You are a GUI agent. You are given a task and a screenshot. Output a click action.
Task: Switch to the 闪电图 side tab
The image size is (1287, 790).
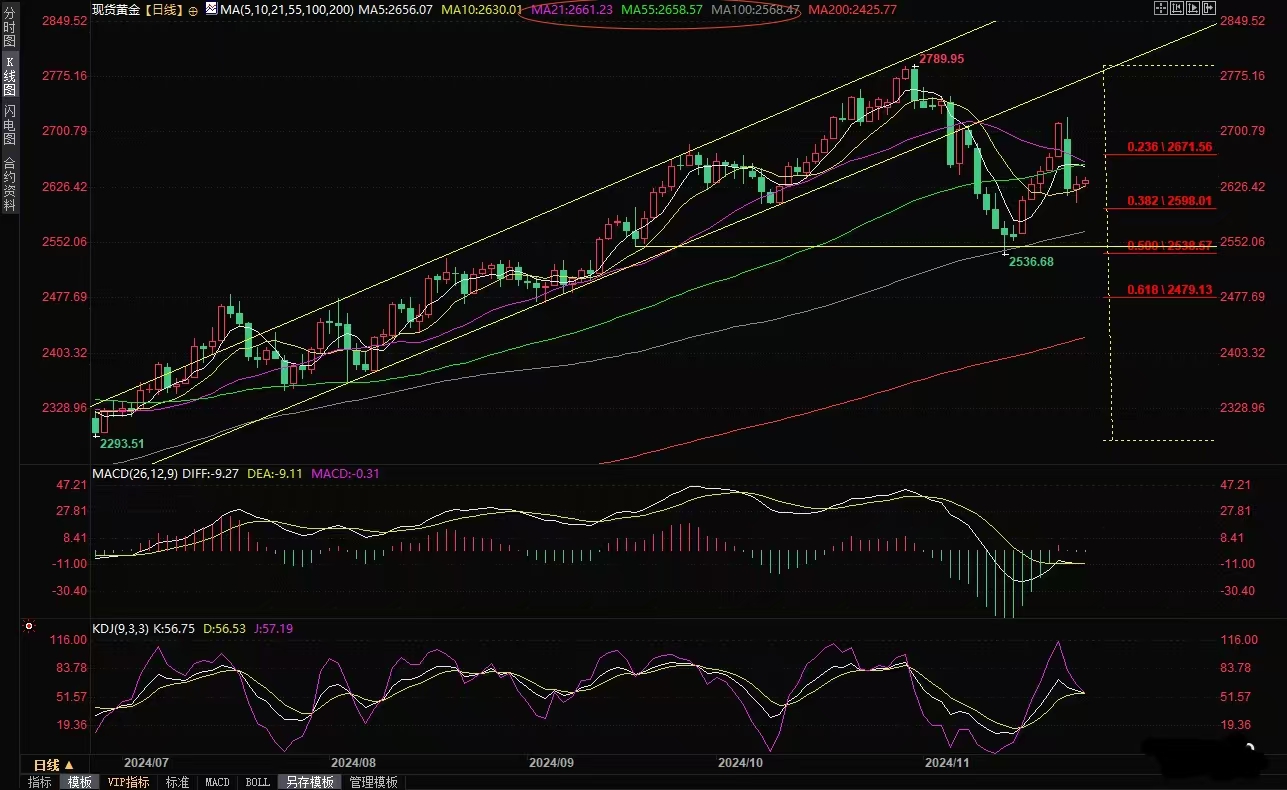pyautogui.click(x=10, y=125)
